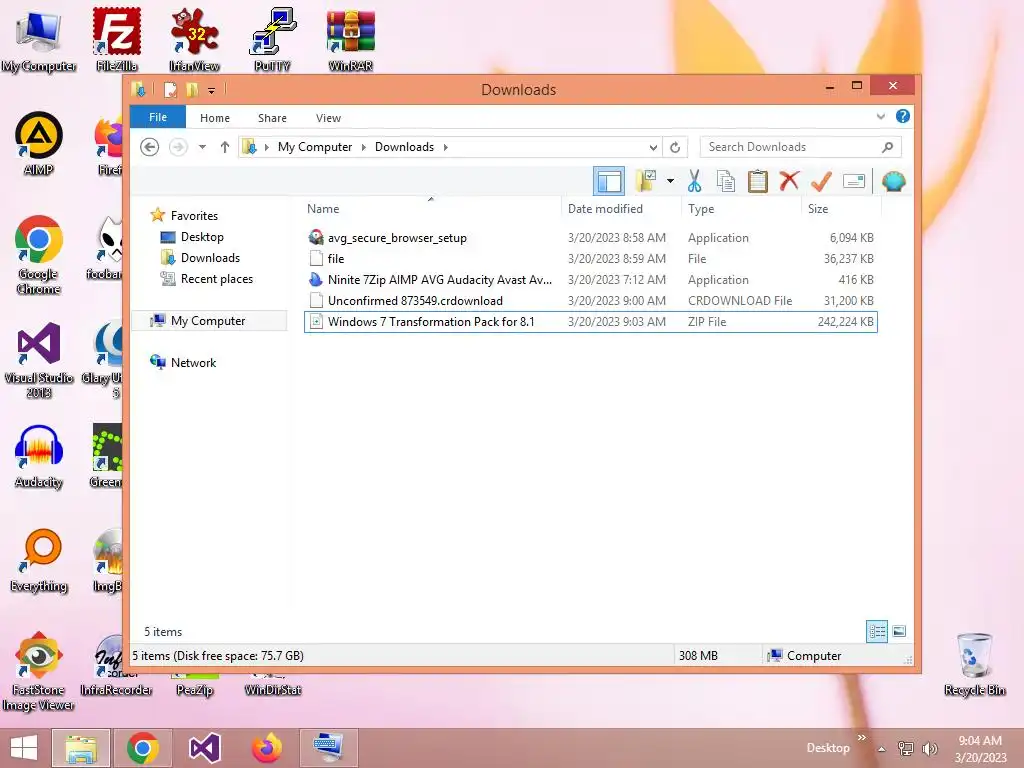
Task: Click My Computer in the address breadcrumb
Action: [x=315, y=147]
